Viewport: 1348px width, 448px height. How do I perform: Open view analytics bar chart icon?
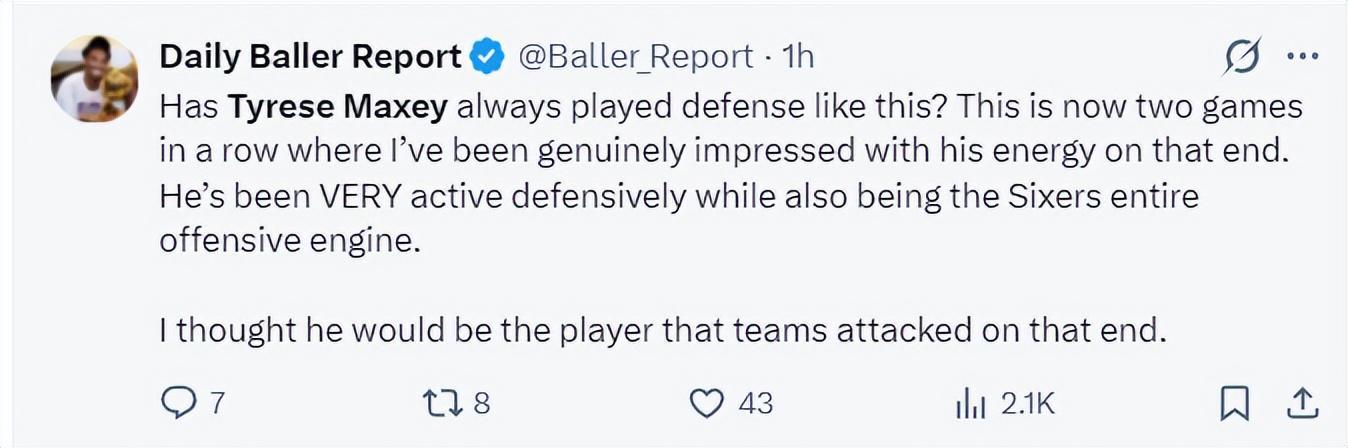pos(971,404)
